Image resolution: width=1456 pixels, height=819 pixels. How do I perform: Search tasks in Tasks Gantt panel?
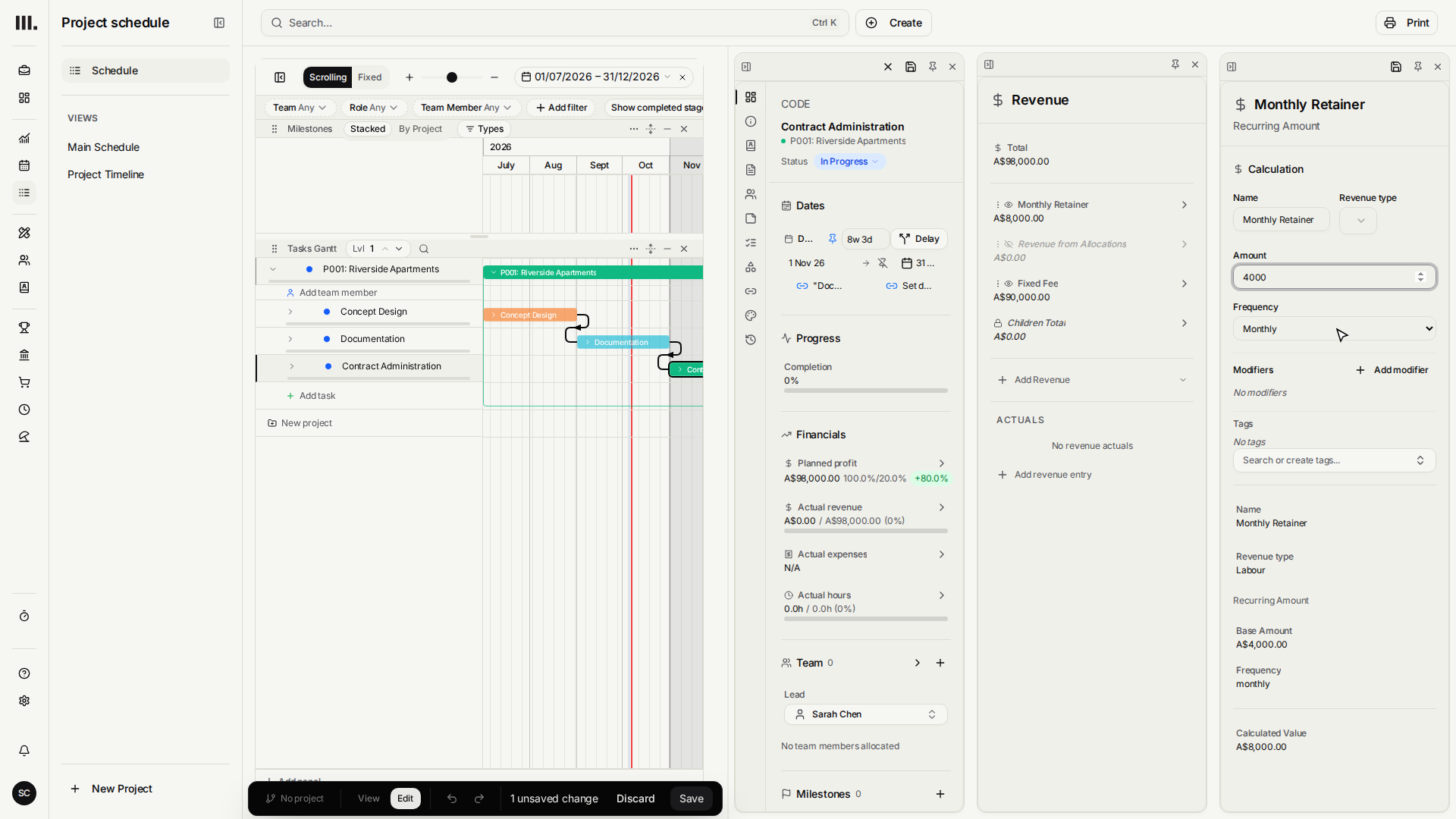[x=424, y=249]
